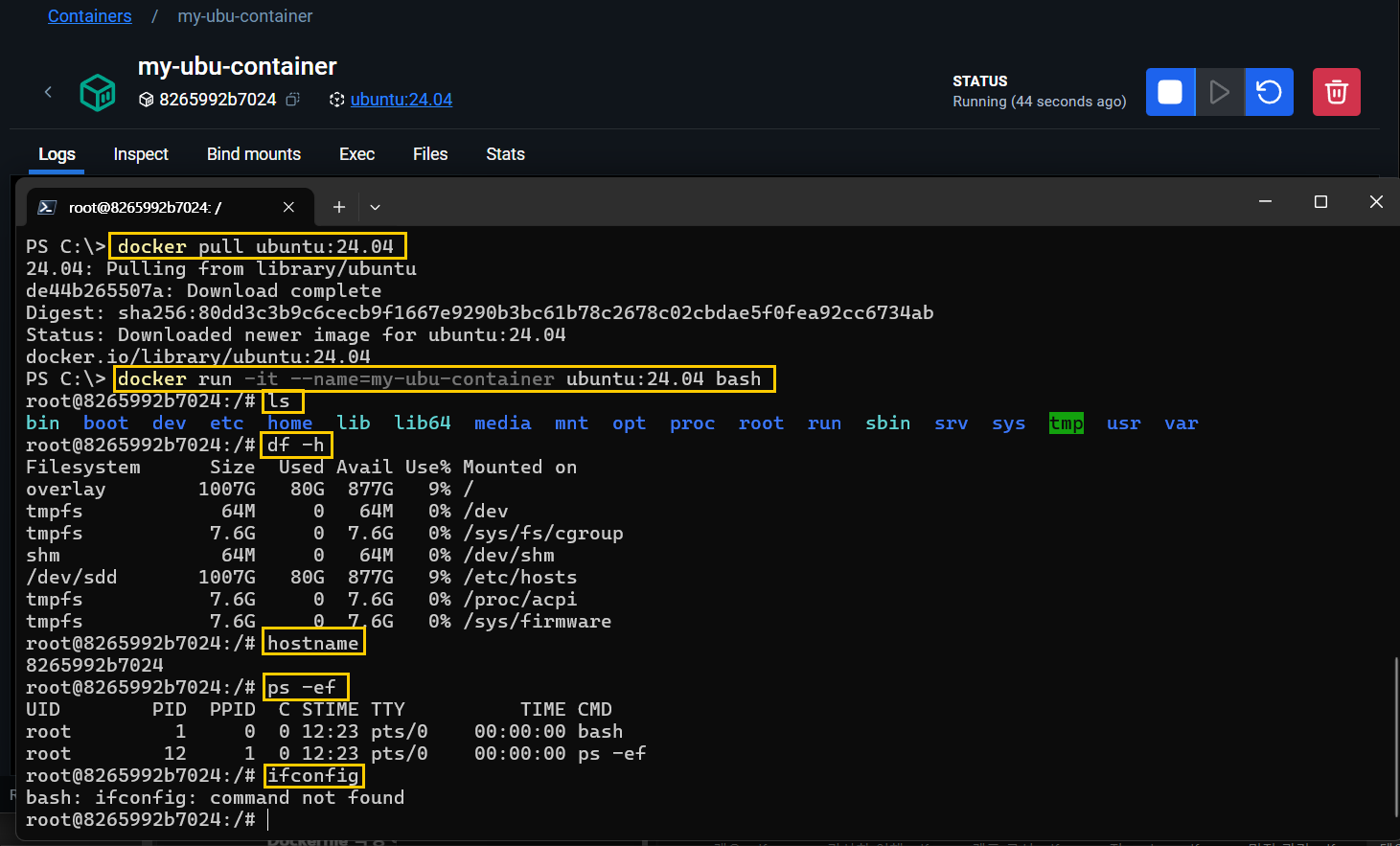
Task: Click the highlighted 'tmp' directory name
Action: (1067, 423)
